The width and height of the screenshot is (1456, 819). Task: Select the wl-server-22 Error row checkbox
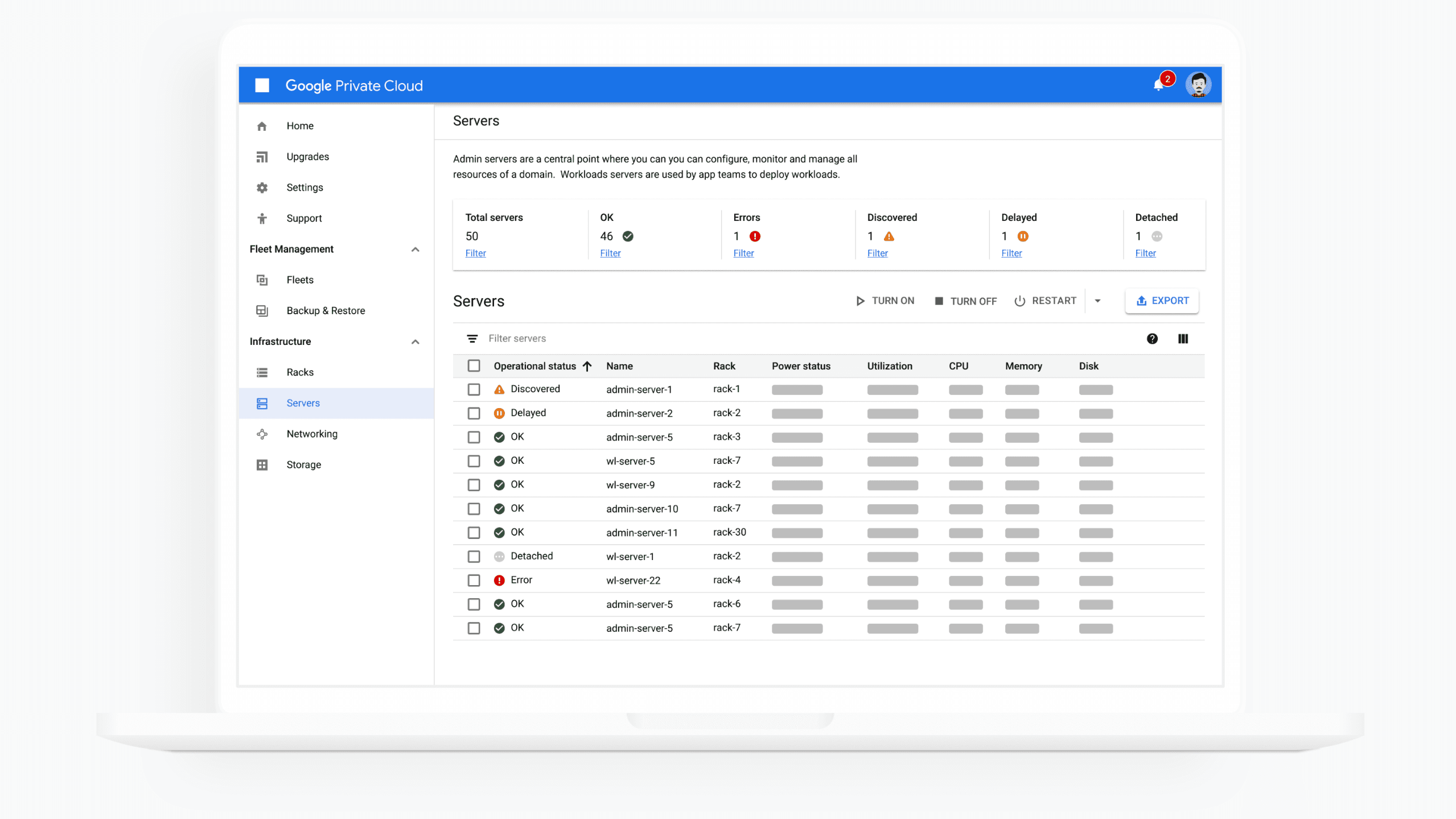click(x=474, y=580)
